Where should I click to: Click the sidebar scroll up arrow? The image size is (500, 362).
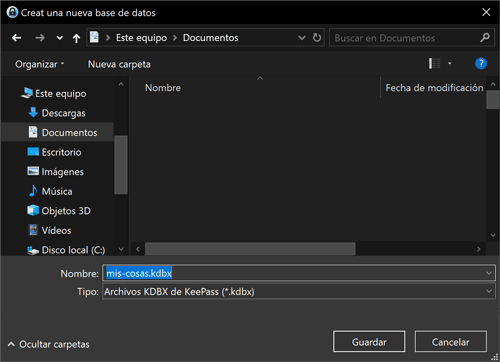click(x=121, y=84)
